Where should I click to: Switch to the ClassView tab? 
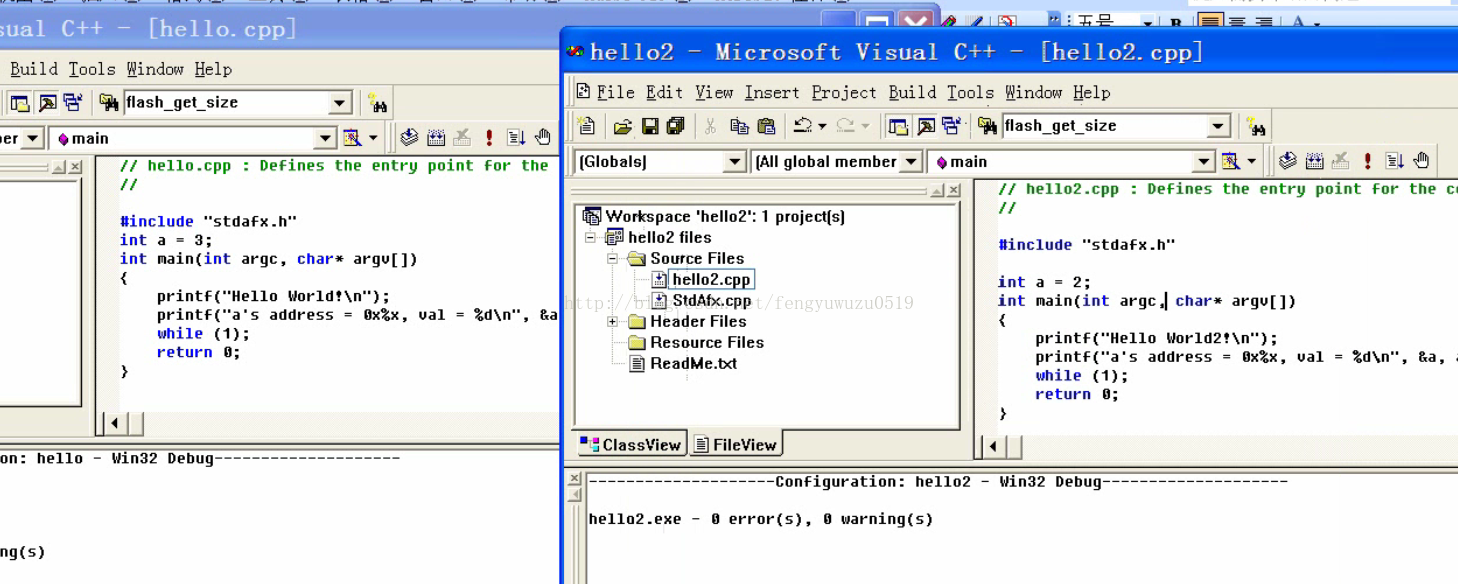click(x=631, y=445)
